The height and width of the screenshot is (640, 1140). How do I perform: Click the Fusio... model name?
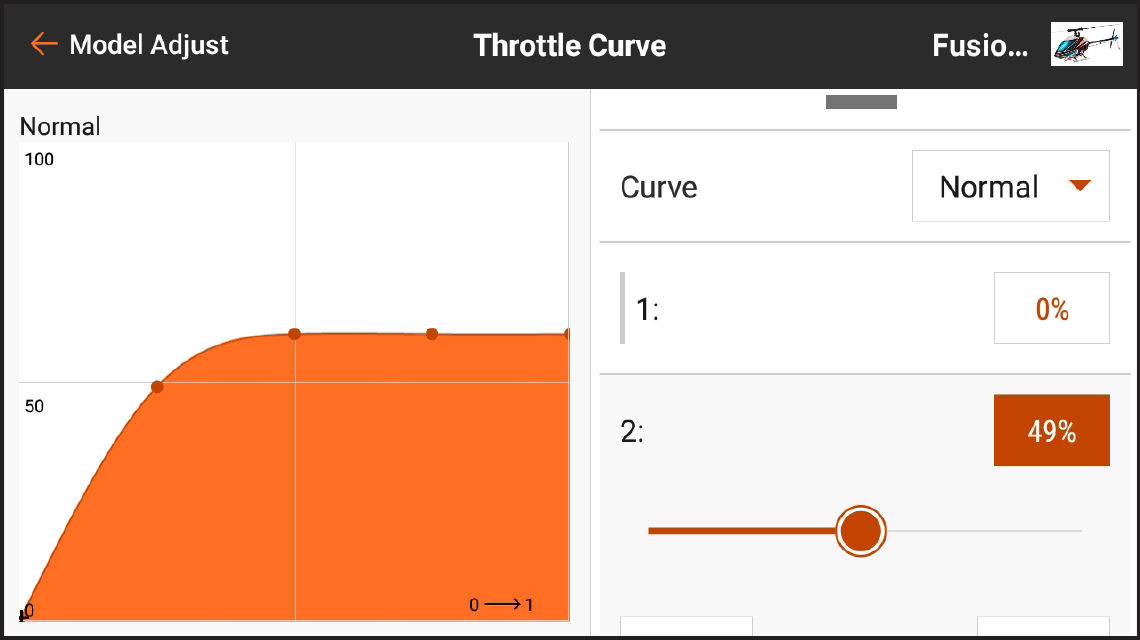pyautogui.click(x=980, y=44)
